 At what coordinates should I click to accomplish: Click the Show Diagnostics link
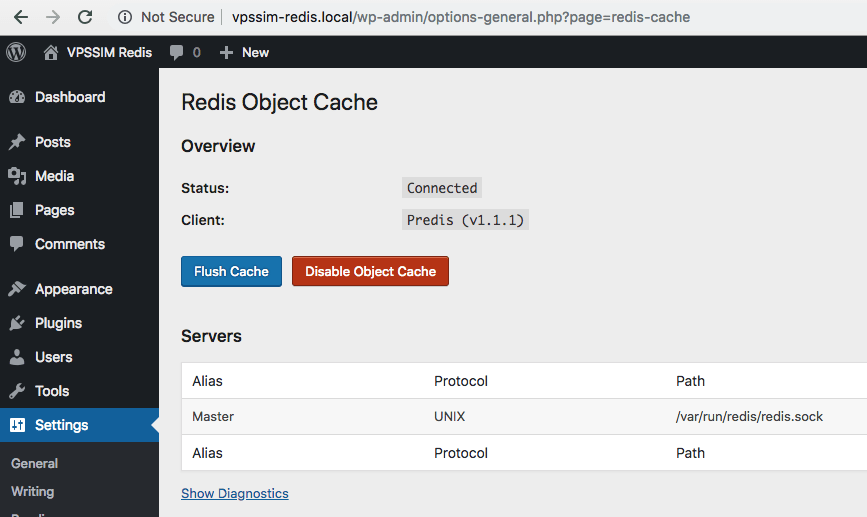pyautogui.click(x=235, y=493)
